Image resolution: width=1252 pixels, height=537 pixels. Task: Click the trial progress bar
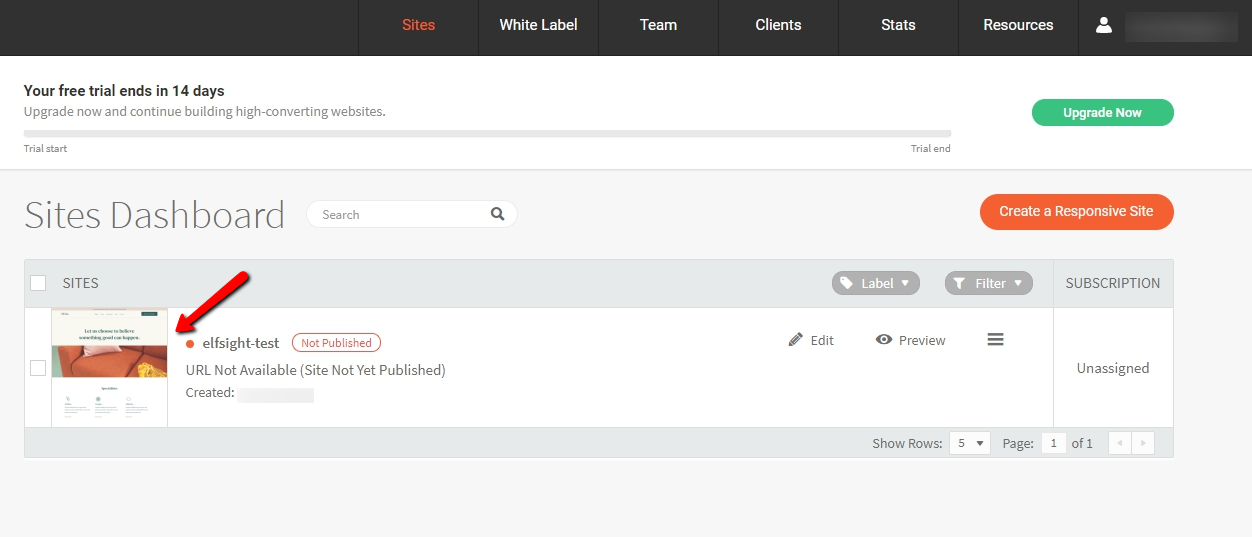[x=487, y=133]
